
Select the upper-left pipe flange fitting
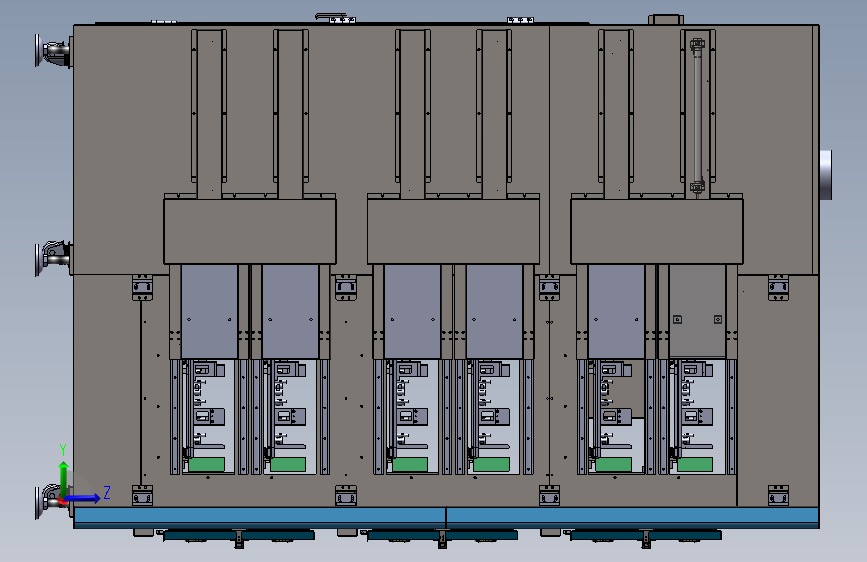[x=53, y=51]
